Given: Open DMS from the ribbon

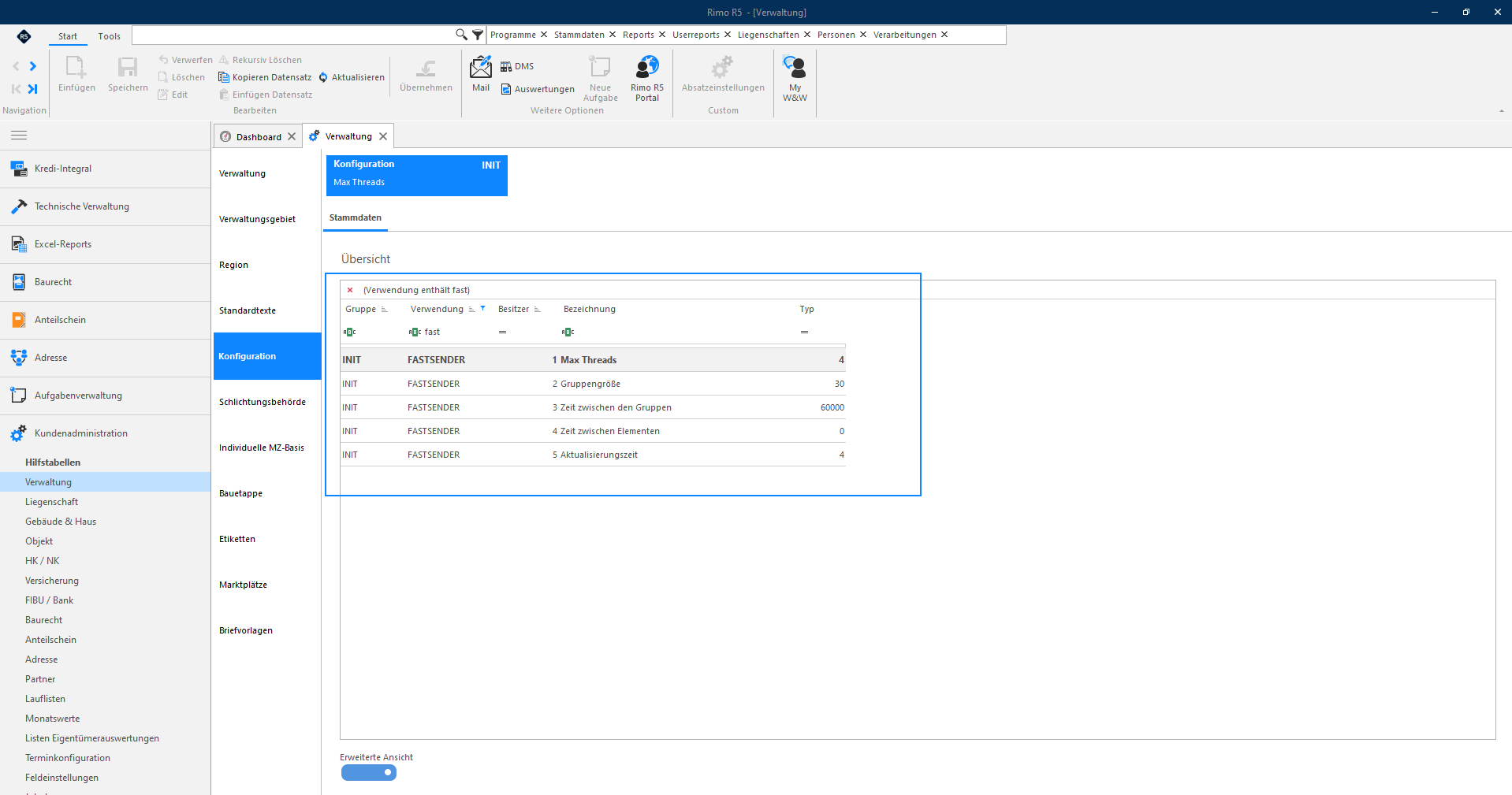Looking at the screenshot, I should [x=517, y=66].
